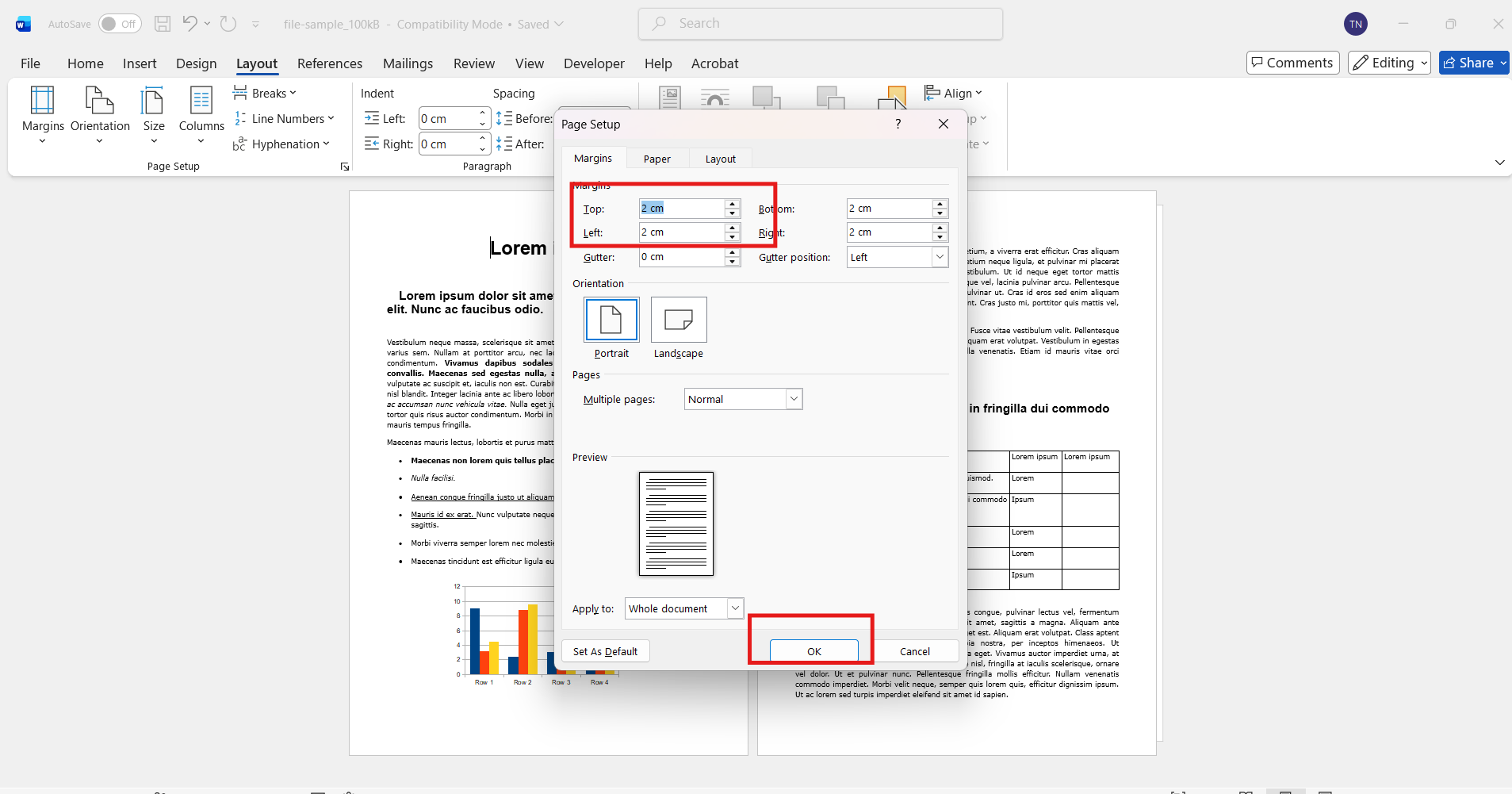The height and width of the screenshot is (794, 1512).
Task: Open the Align dropdown in ribbon
Action: tap(953, 93)
